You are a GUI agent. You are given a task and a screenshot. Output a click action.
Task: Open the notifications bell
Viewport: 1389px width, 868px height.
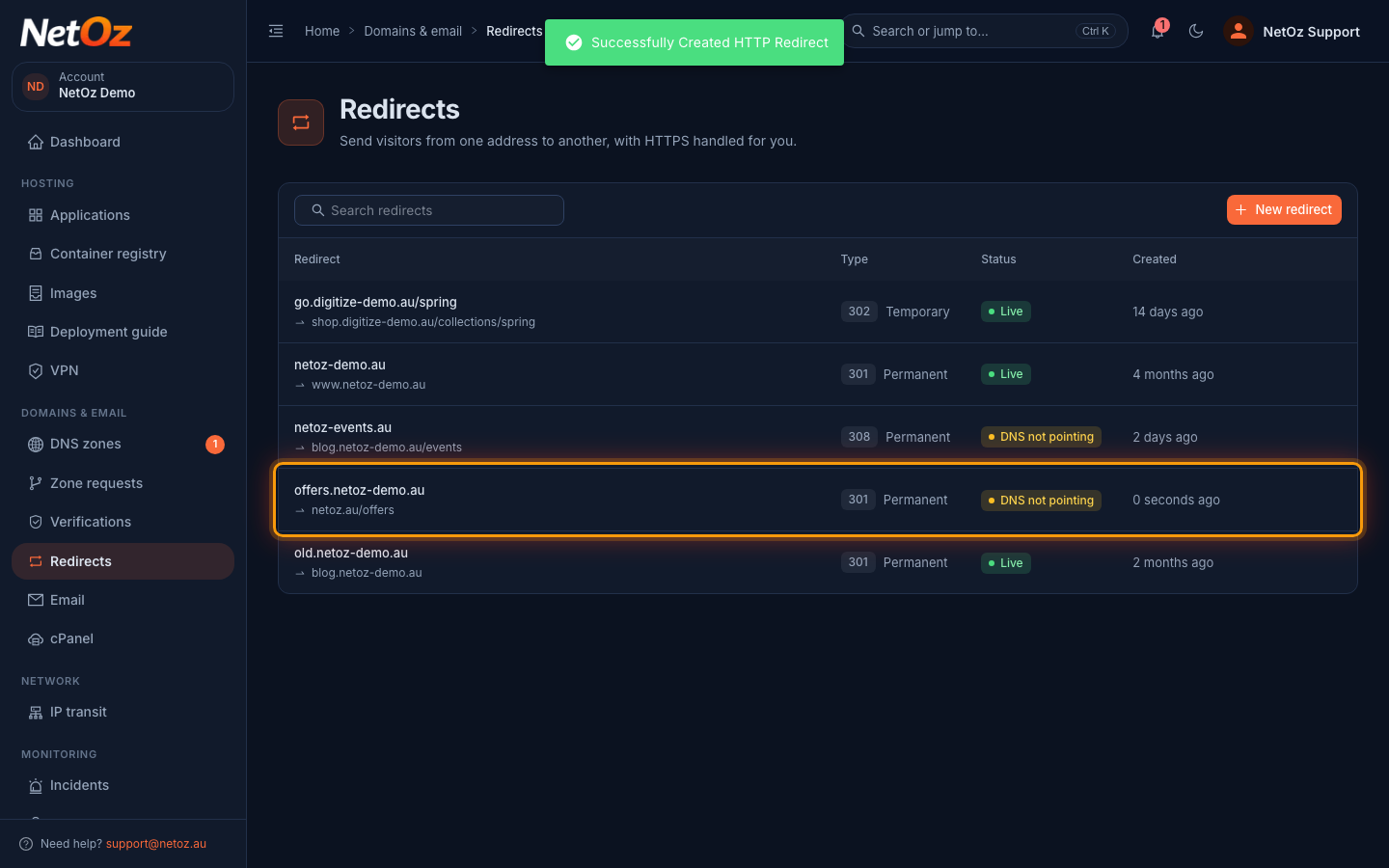tap(1157, 31)
